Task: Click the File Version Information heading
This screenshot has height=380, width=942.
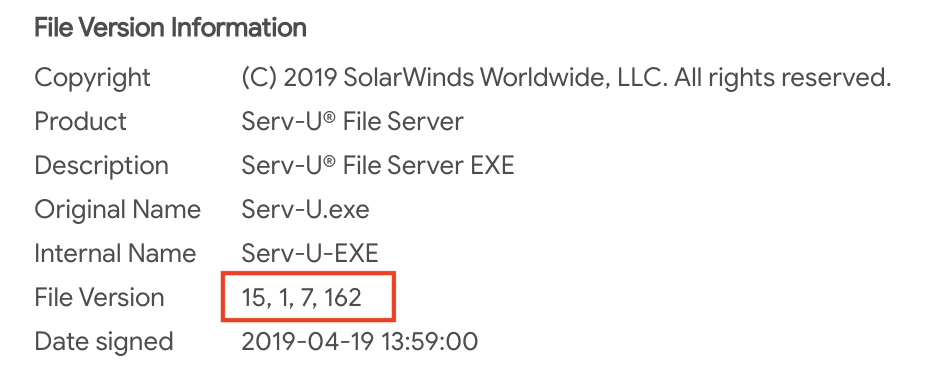Action: click(x=170, y=28)
